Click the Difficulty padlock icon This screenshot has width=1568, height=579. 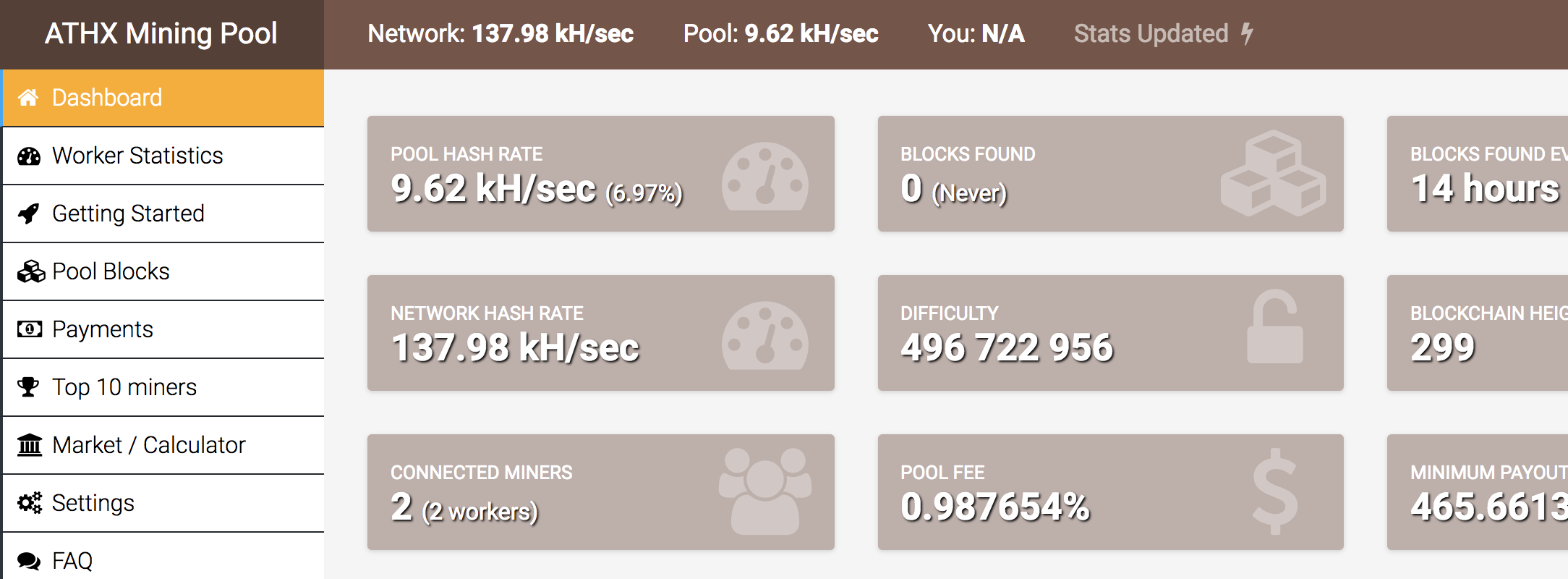click(1274, 326)
